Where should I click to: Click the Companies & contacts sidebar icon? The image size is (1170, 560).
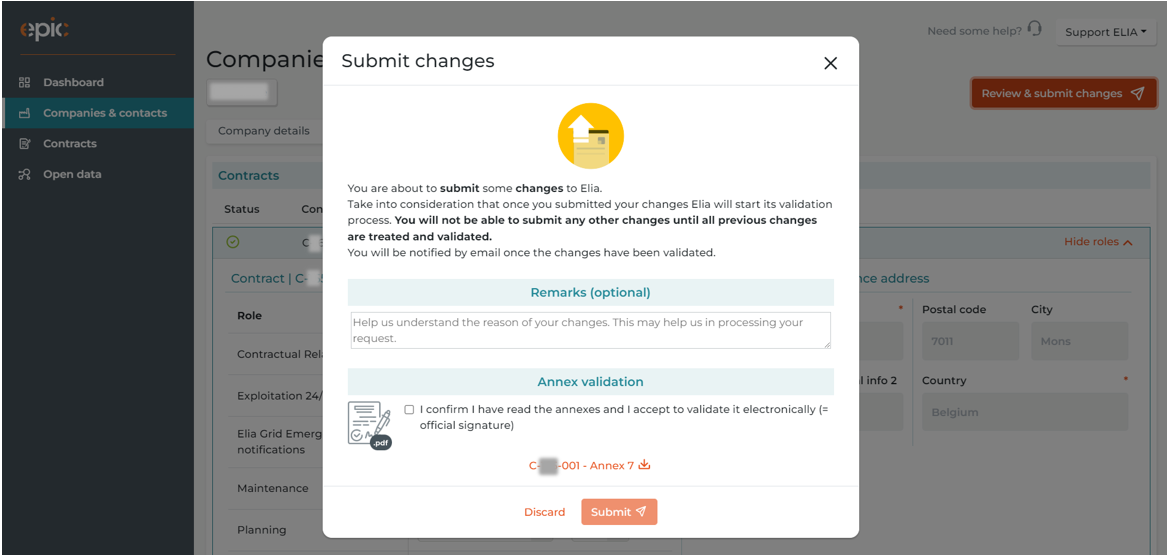(25, 113)
